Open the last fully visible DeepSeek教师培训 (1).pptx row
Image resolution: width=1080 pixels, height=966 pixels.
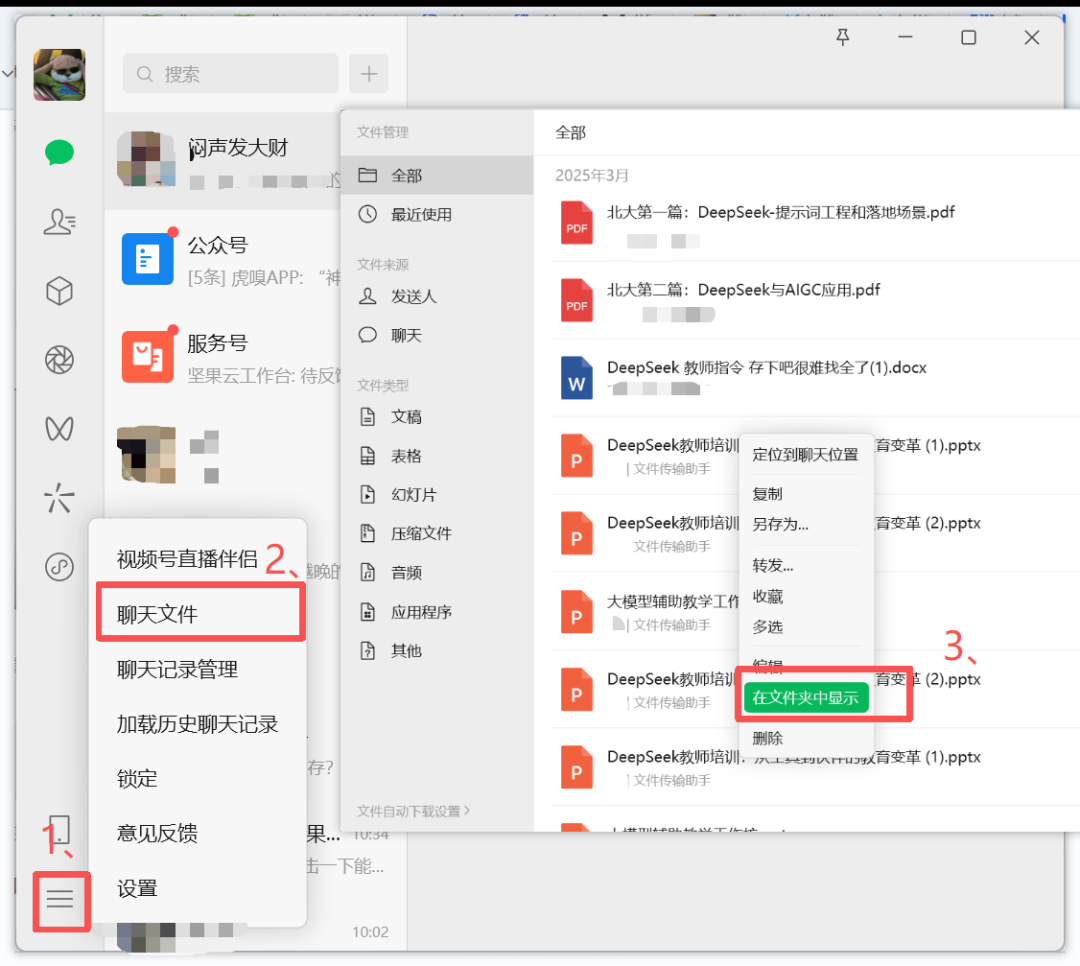point(815,768)
